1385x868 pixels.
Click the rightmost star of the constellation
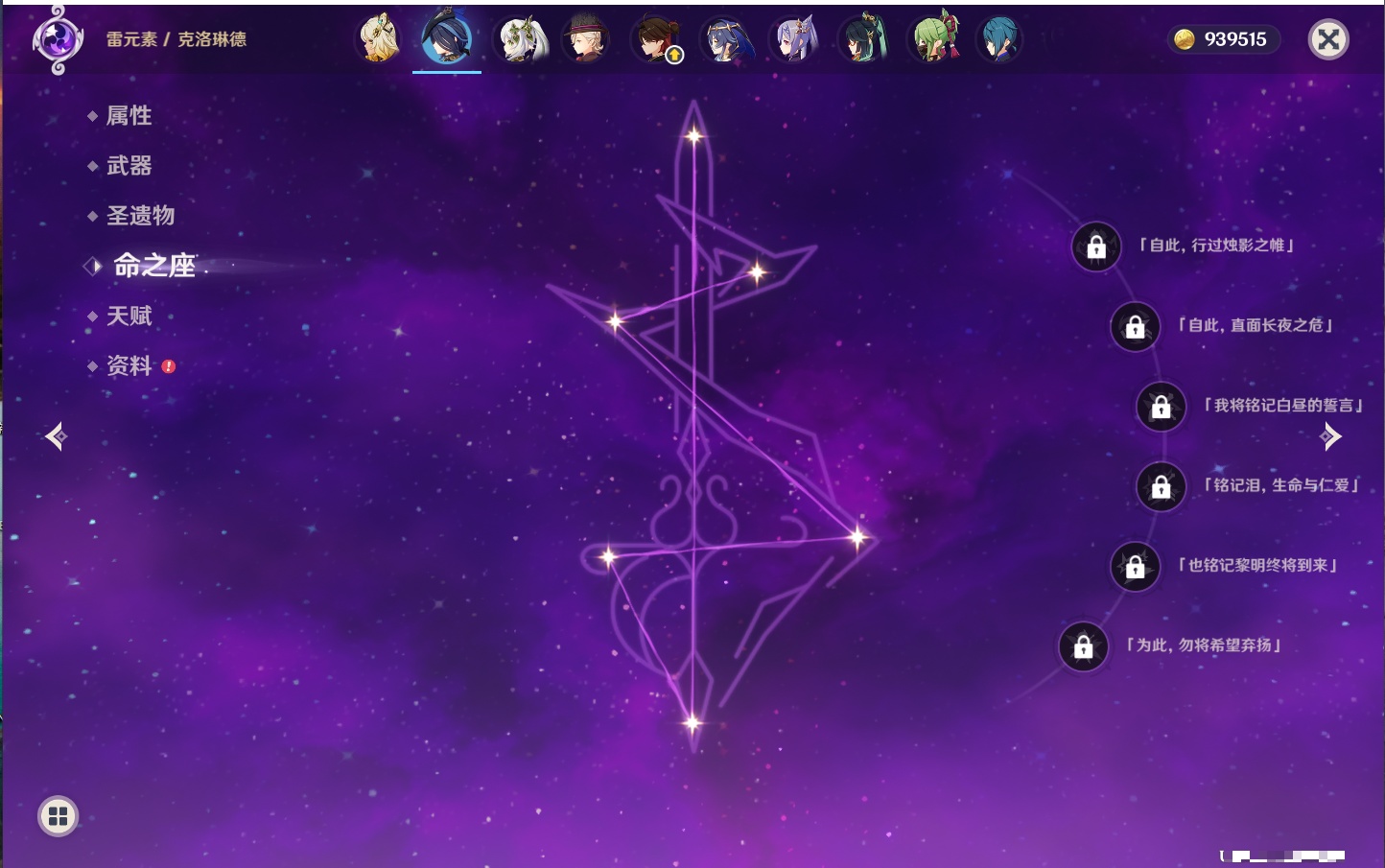pyautogui.click(x=857, y=537)
